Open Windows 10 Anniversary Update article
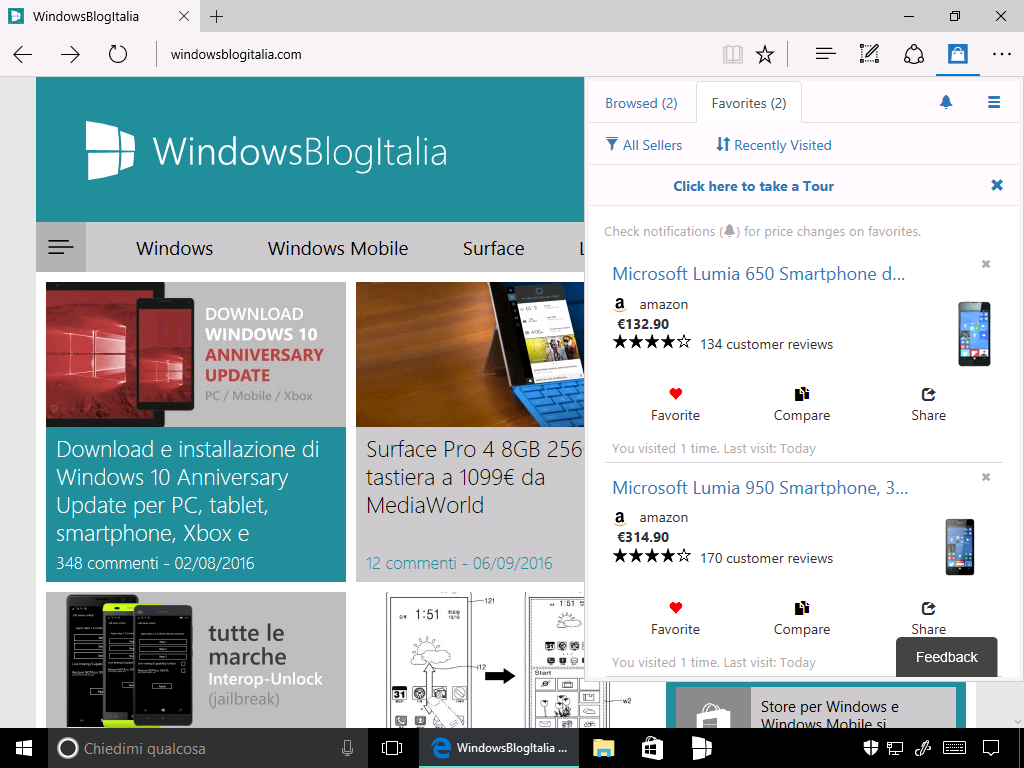 [x=188, y=491]
